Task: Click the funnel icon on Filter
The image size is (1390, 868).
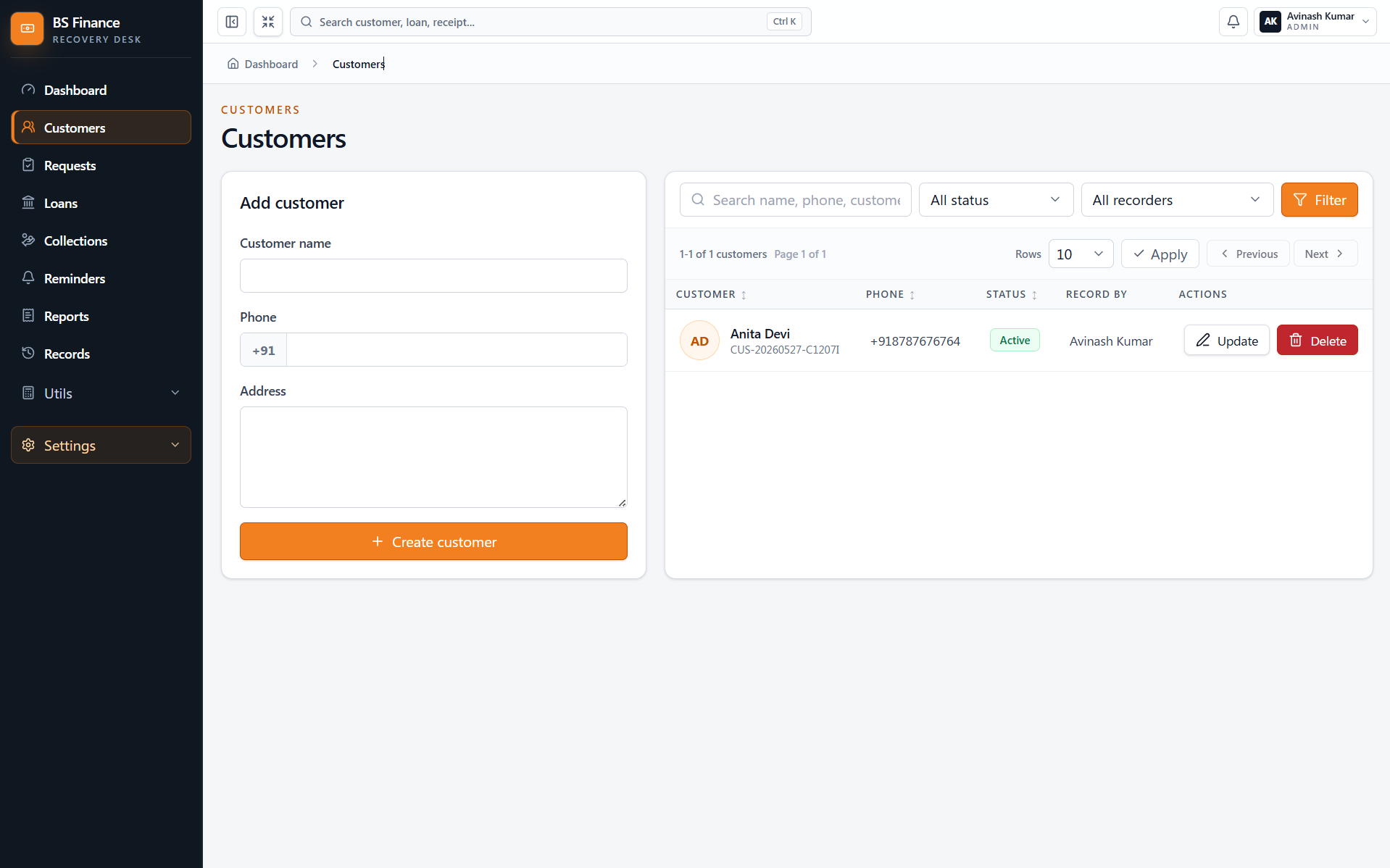Action: point(1300,200)
